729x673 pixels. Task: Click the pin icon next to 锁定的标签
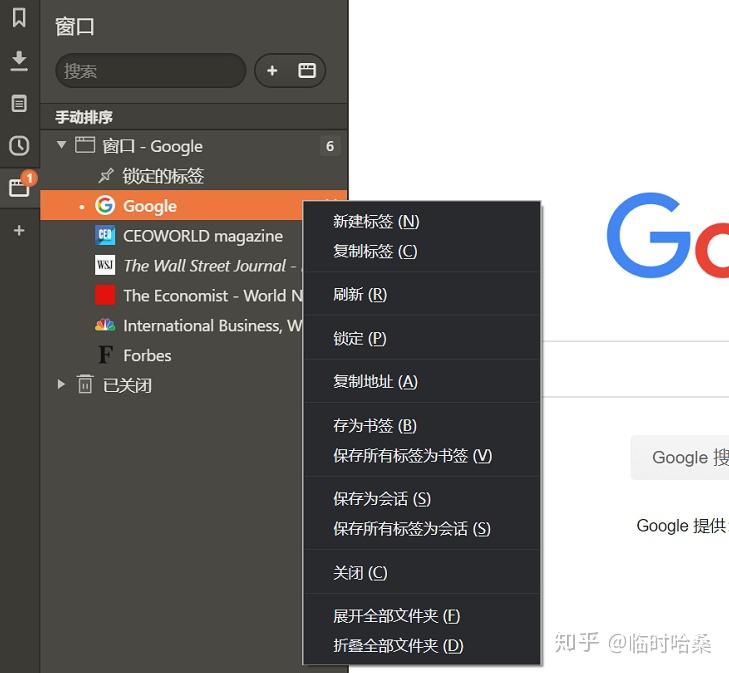click(106, 176)
